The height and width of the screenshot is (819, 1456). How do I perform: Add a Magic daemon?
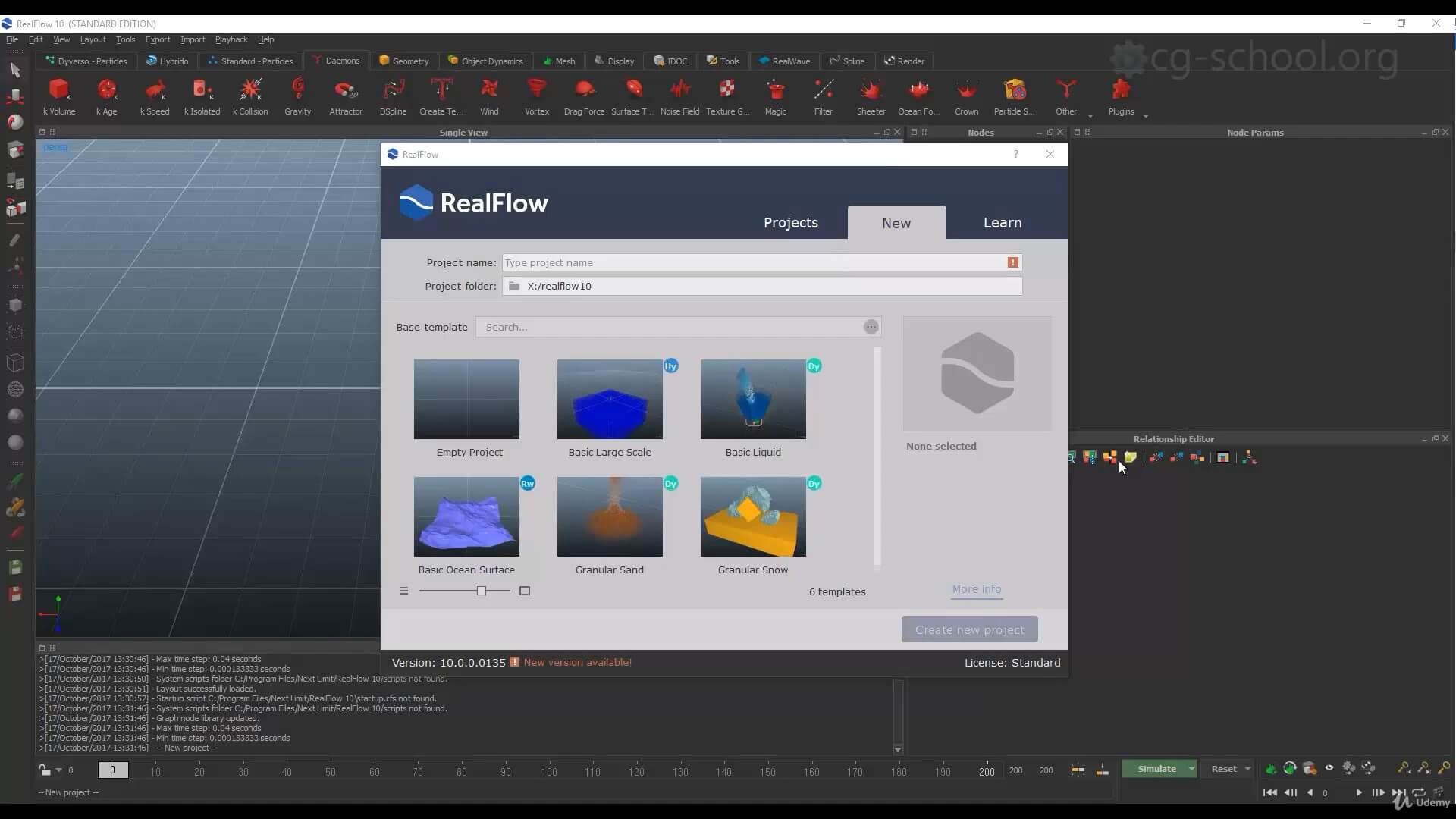775,96
